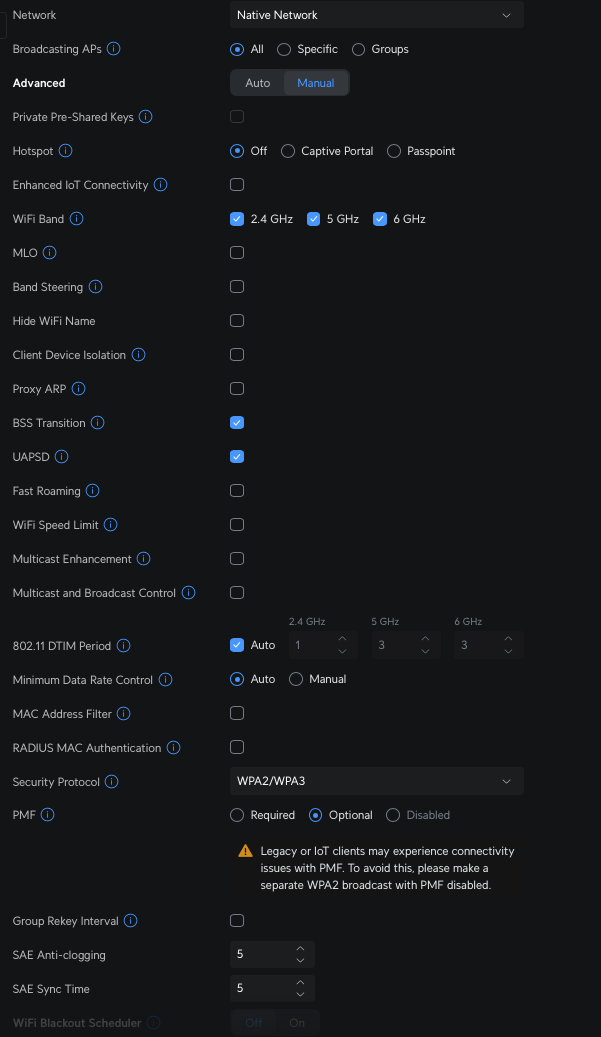The image size is (601, 1037).
Task: Increase the SAE Anti-clogging value
Action: [x=300, y=948]
